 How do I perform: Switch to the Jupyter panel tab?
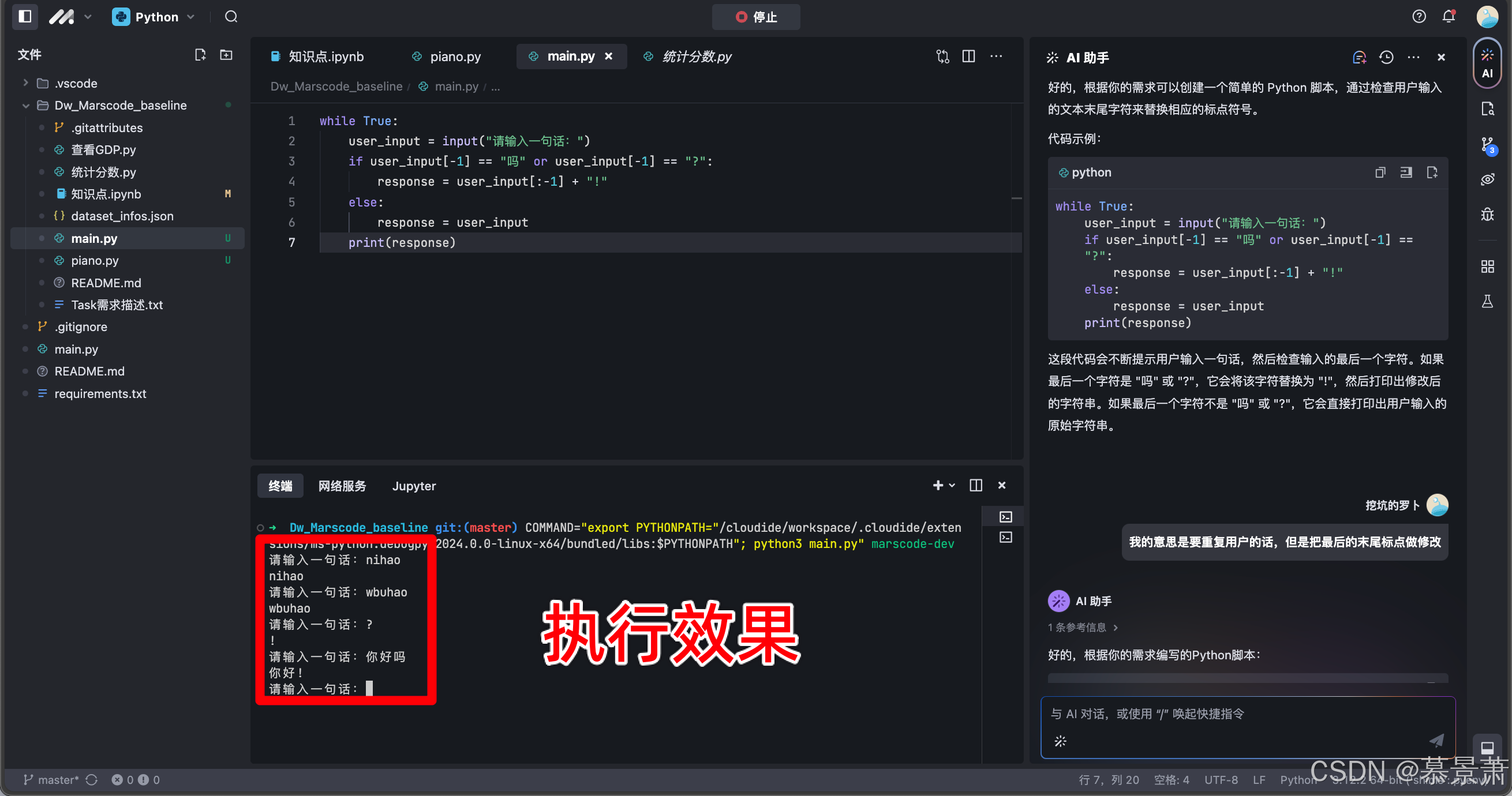pyautogui.click(x=414, y=486)
